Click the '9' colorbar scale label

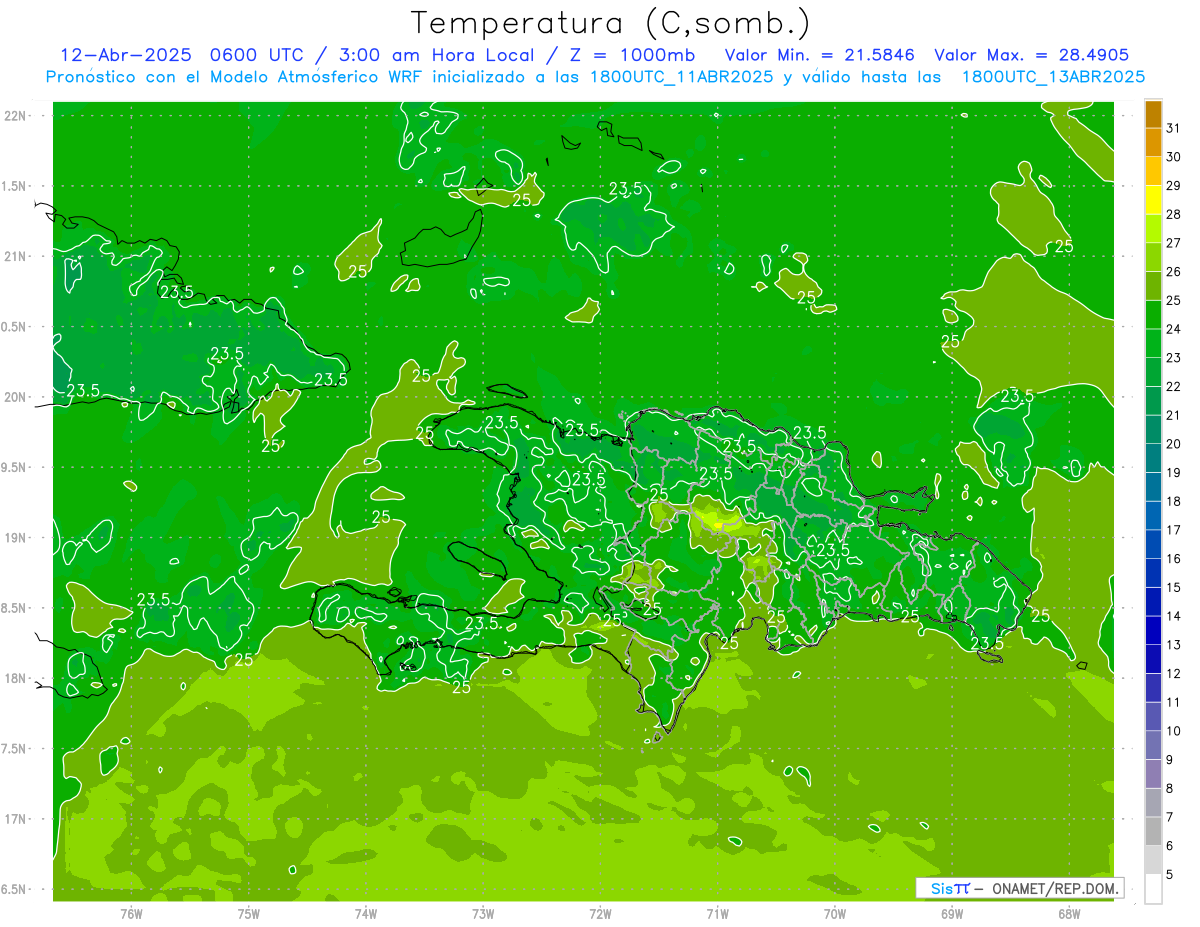1170,760
